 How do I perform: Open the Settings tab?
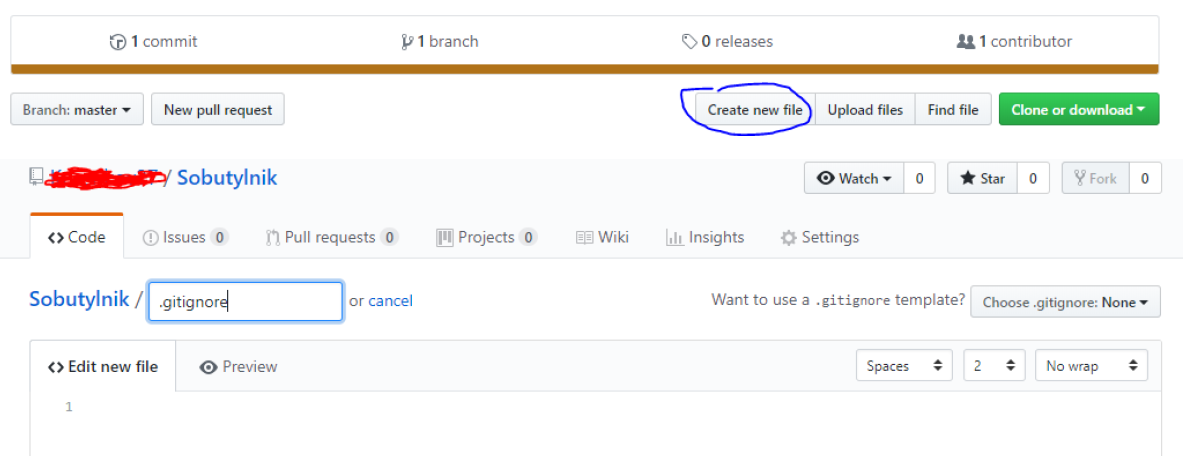[819, 237]
